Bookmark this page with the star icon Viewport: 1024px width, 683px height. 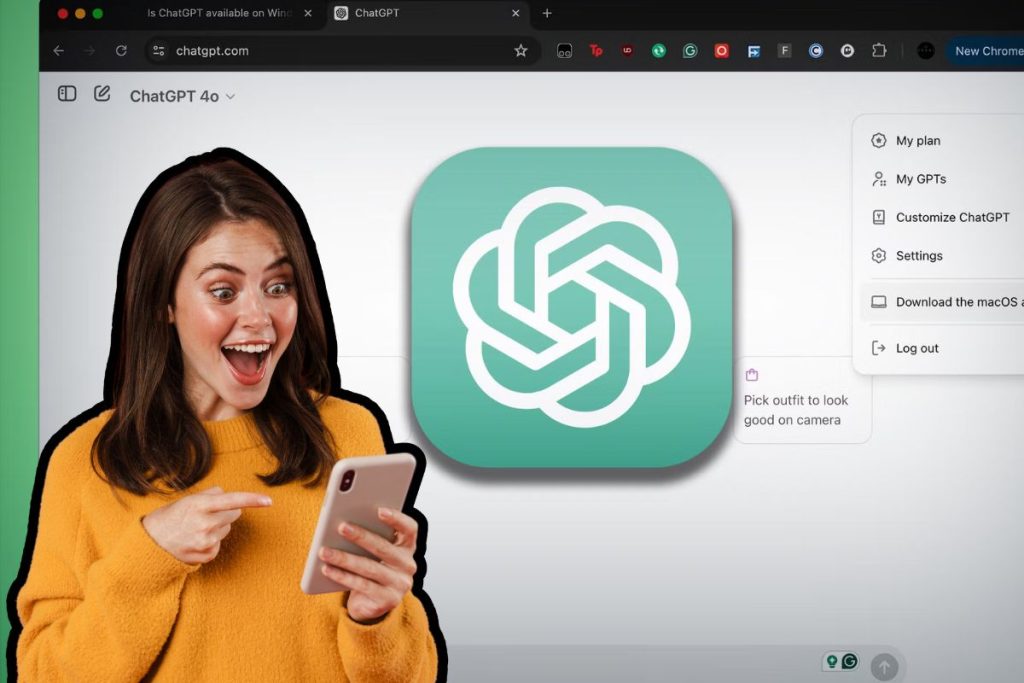520,50
